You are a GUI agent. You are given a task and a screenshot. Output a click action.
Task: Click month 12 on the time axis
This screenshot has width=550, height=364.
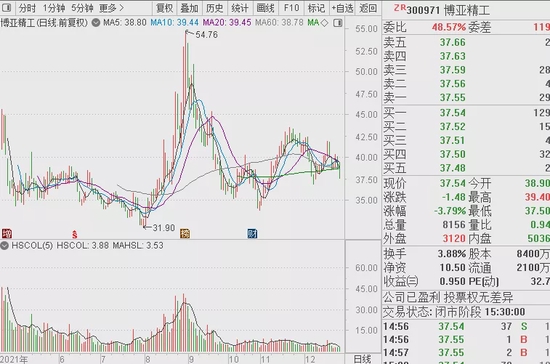click(x=310, y=359)
